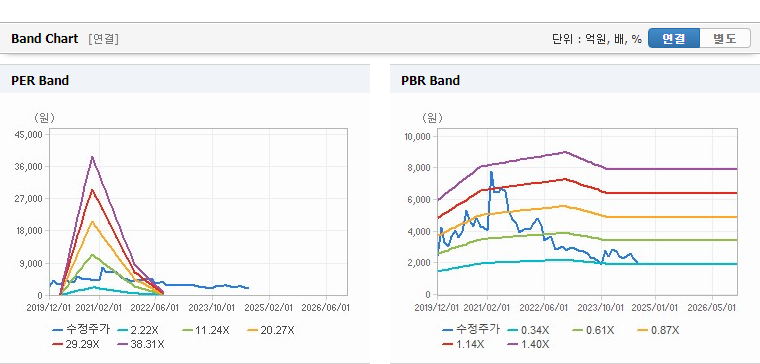Click the peak of the purple PER line

click(x=92, y=157)
